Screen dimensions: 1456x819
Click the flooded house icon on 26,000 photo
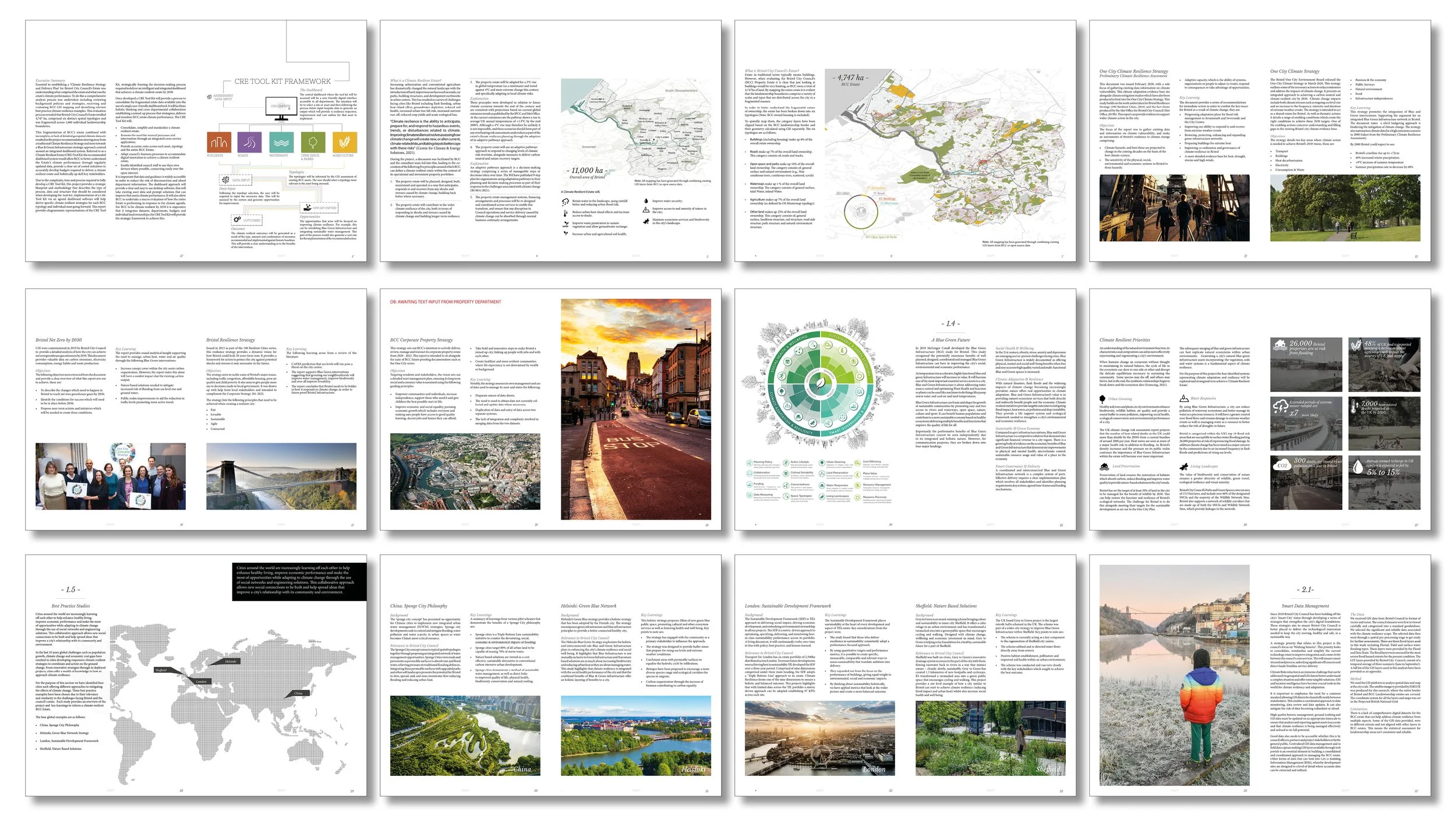tap(1280, 345)
